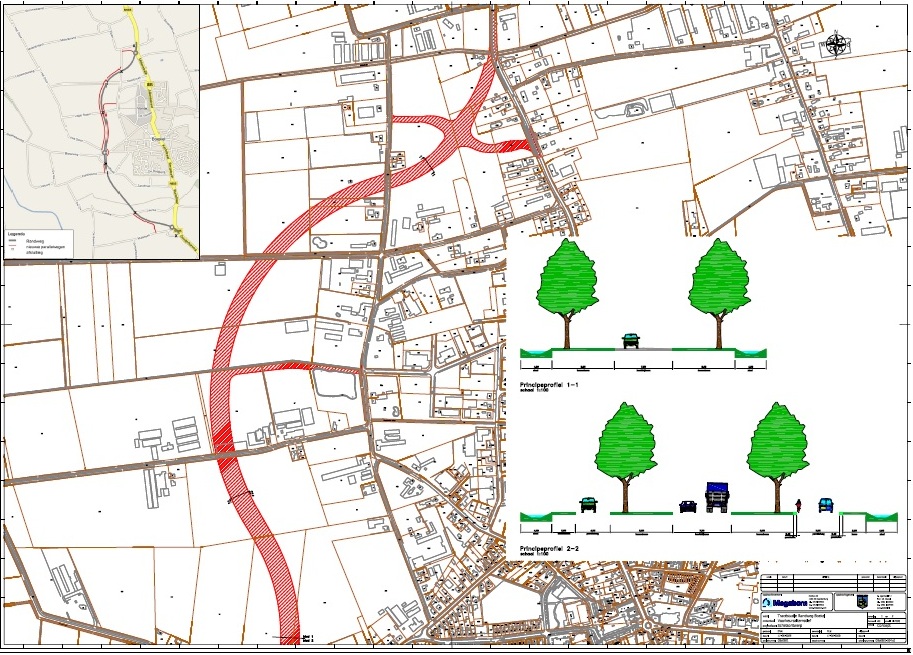The width and height of the screenshot is (913, 655).
Task: Click the dark blue car beside the truck
Action: click(x=688, y=506)
